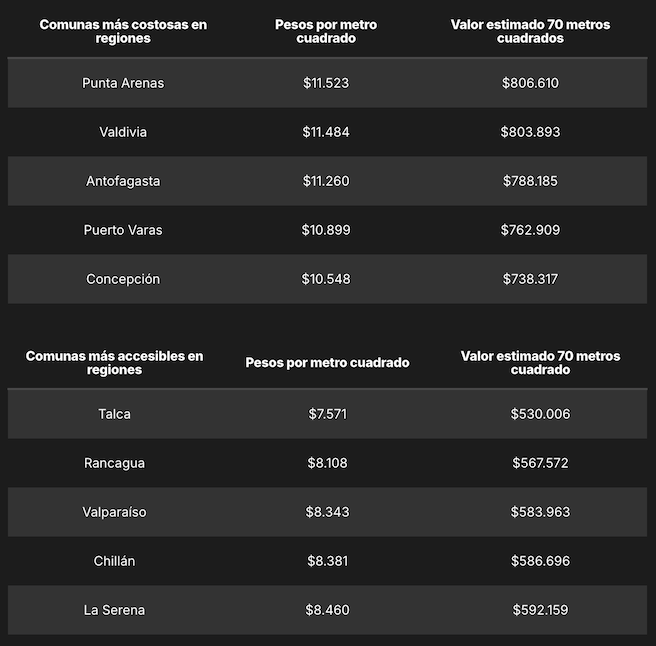
Task: Select the $788.185 estimated value
Action: tap(530, 181)
